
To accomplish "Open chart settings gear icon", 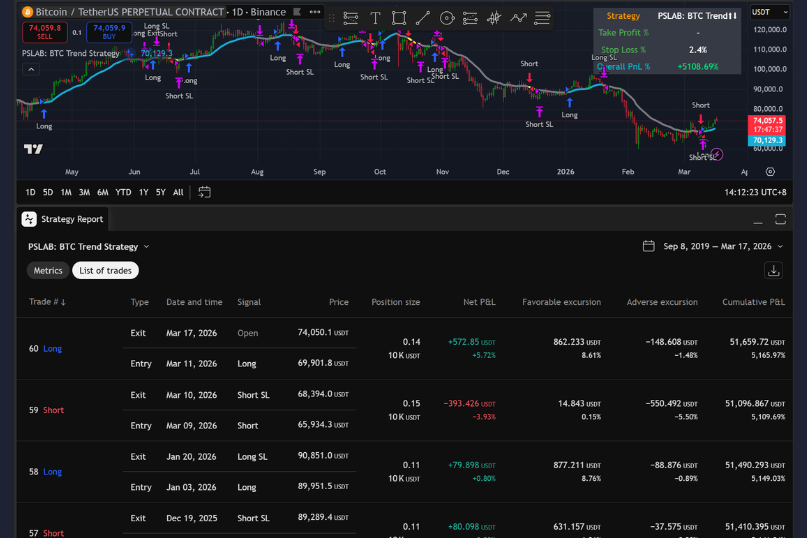I will click(x=770, y=171).
